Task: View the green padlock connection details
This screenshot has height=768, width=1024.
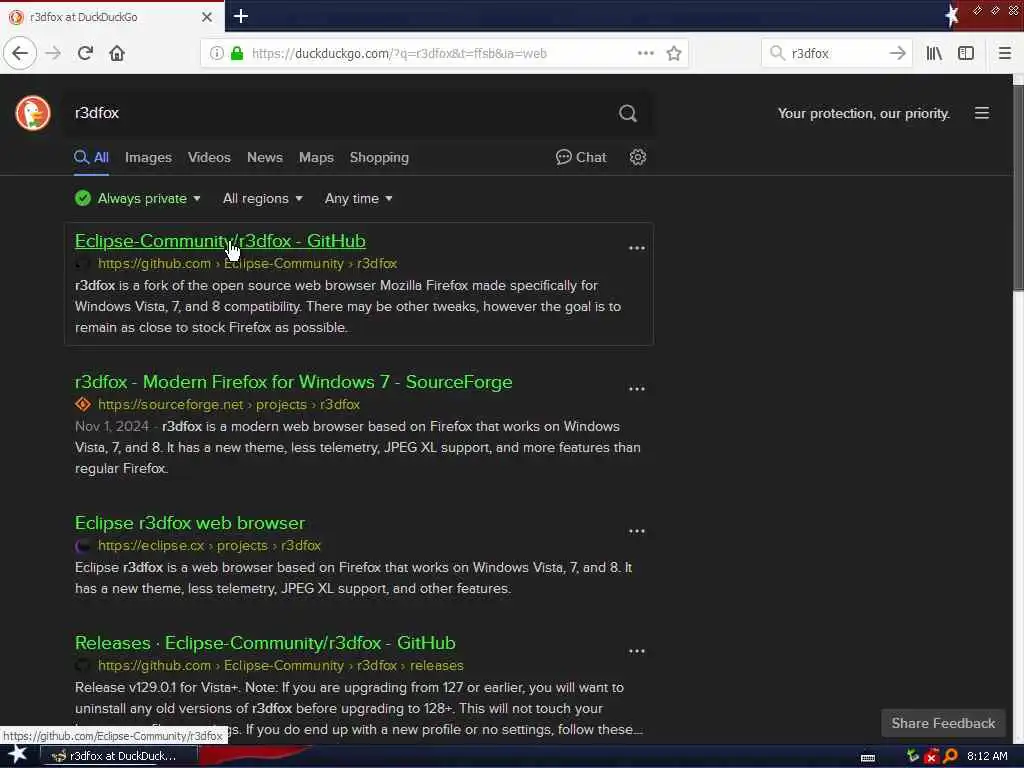Action: (237, 54)
